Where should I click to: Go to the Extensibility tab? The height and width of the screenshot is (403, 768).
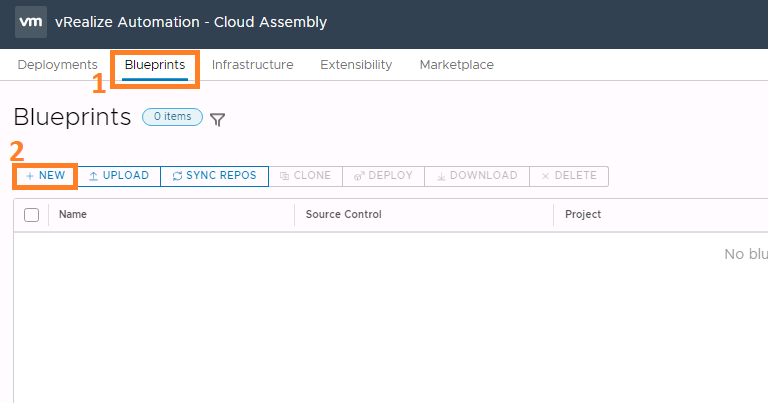pyautogui.click(x=356, y=65)
